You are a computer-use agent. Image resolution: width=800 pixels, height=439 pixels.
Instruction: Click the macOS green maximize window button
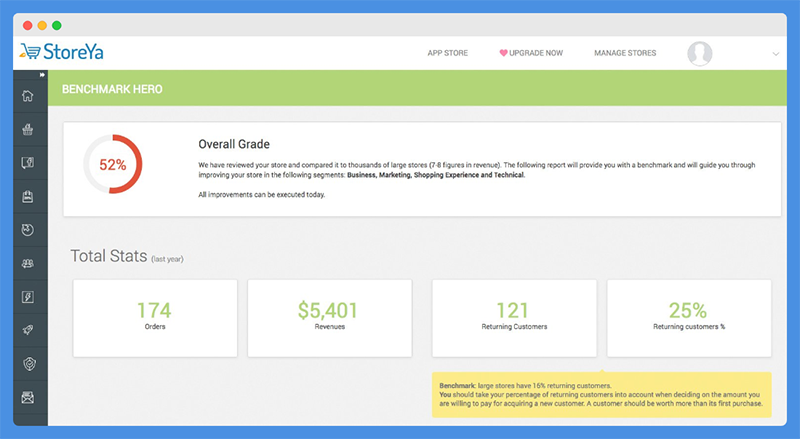(57, 25)
